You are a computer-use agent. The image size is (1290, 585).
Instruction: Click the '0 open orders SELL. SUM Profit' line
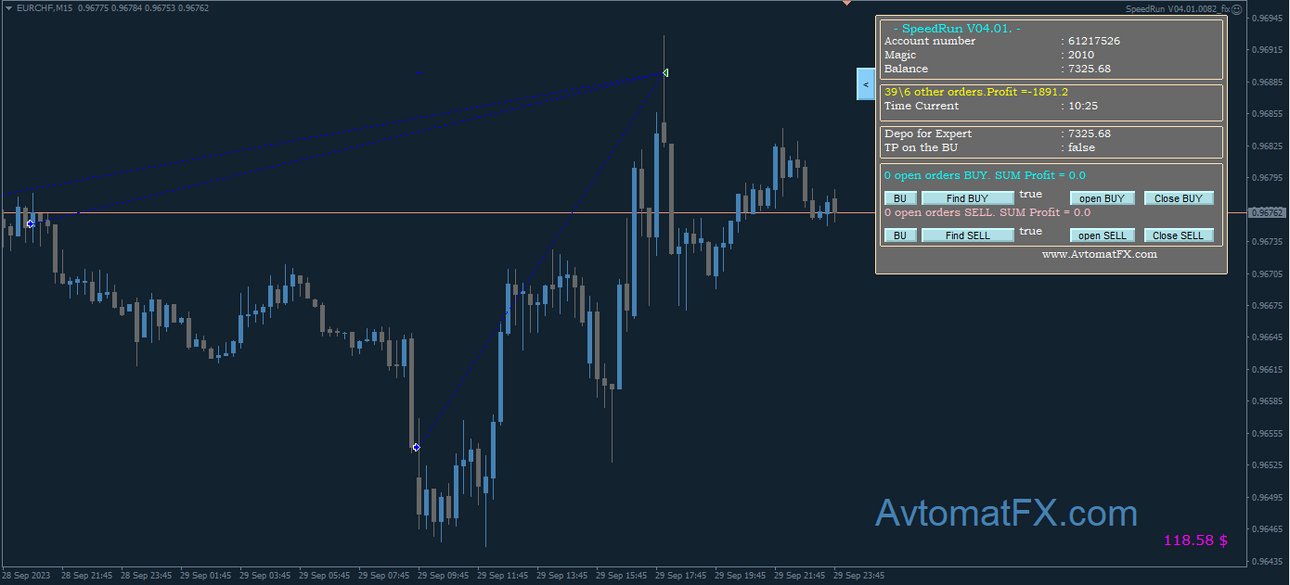pos(987,212)
